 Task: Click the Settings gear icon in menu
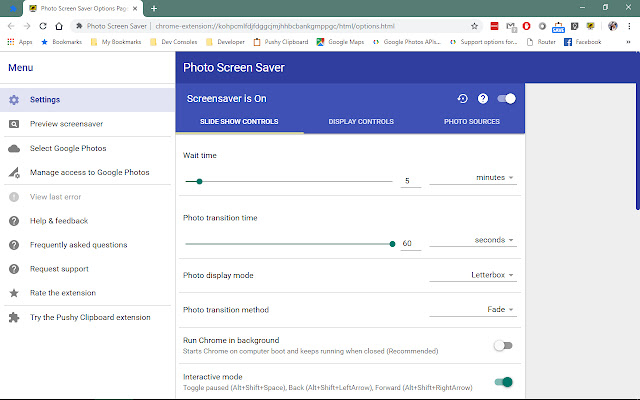click(x=13, y=100)
